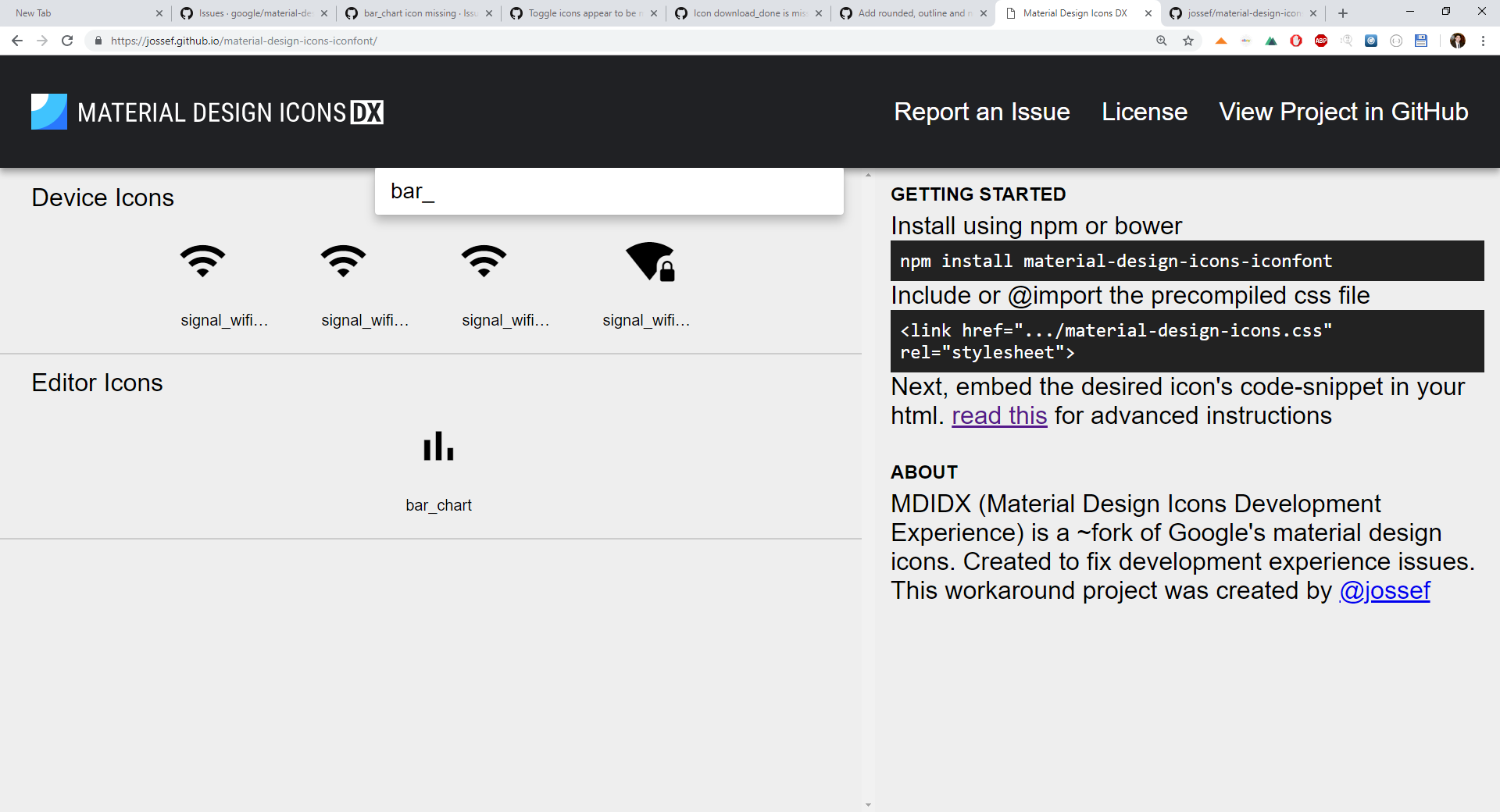
Task: Click the address bar URL
Action: click(244, 41)
